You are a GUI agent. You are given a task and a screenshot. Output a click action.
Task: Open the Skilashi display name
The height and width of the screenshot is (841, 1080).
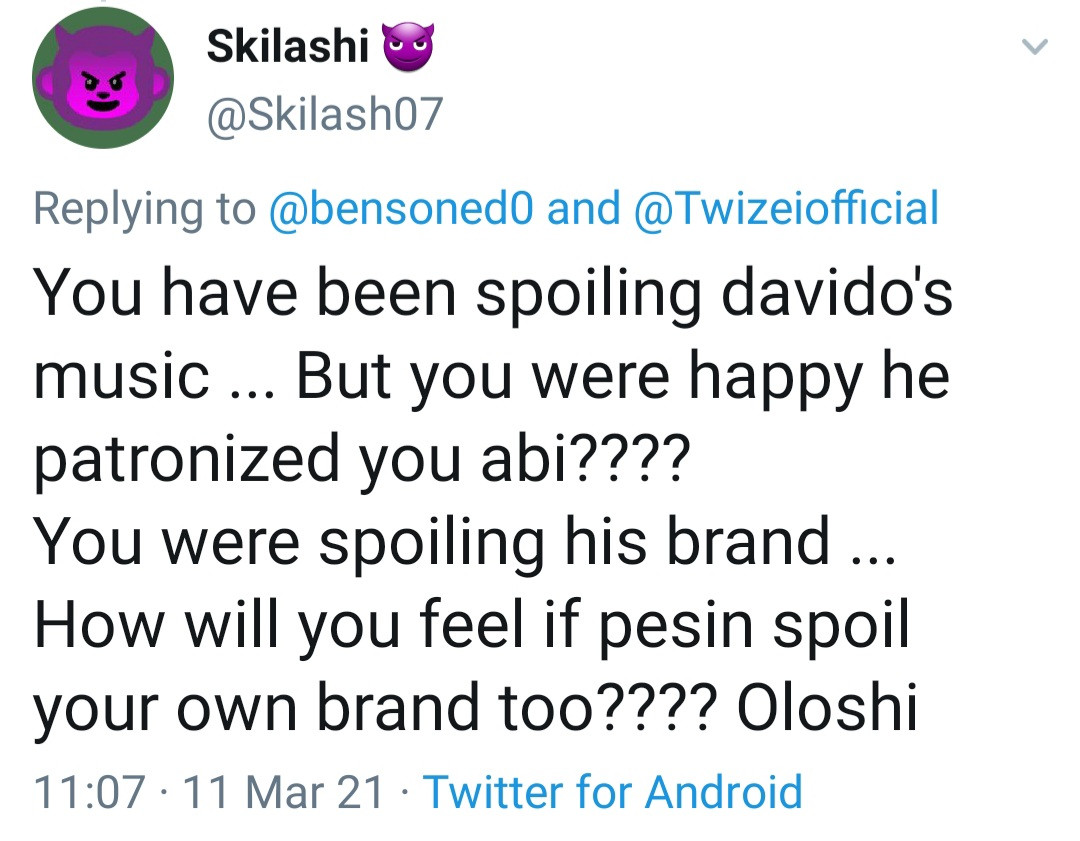point(288,47)
